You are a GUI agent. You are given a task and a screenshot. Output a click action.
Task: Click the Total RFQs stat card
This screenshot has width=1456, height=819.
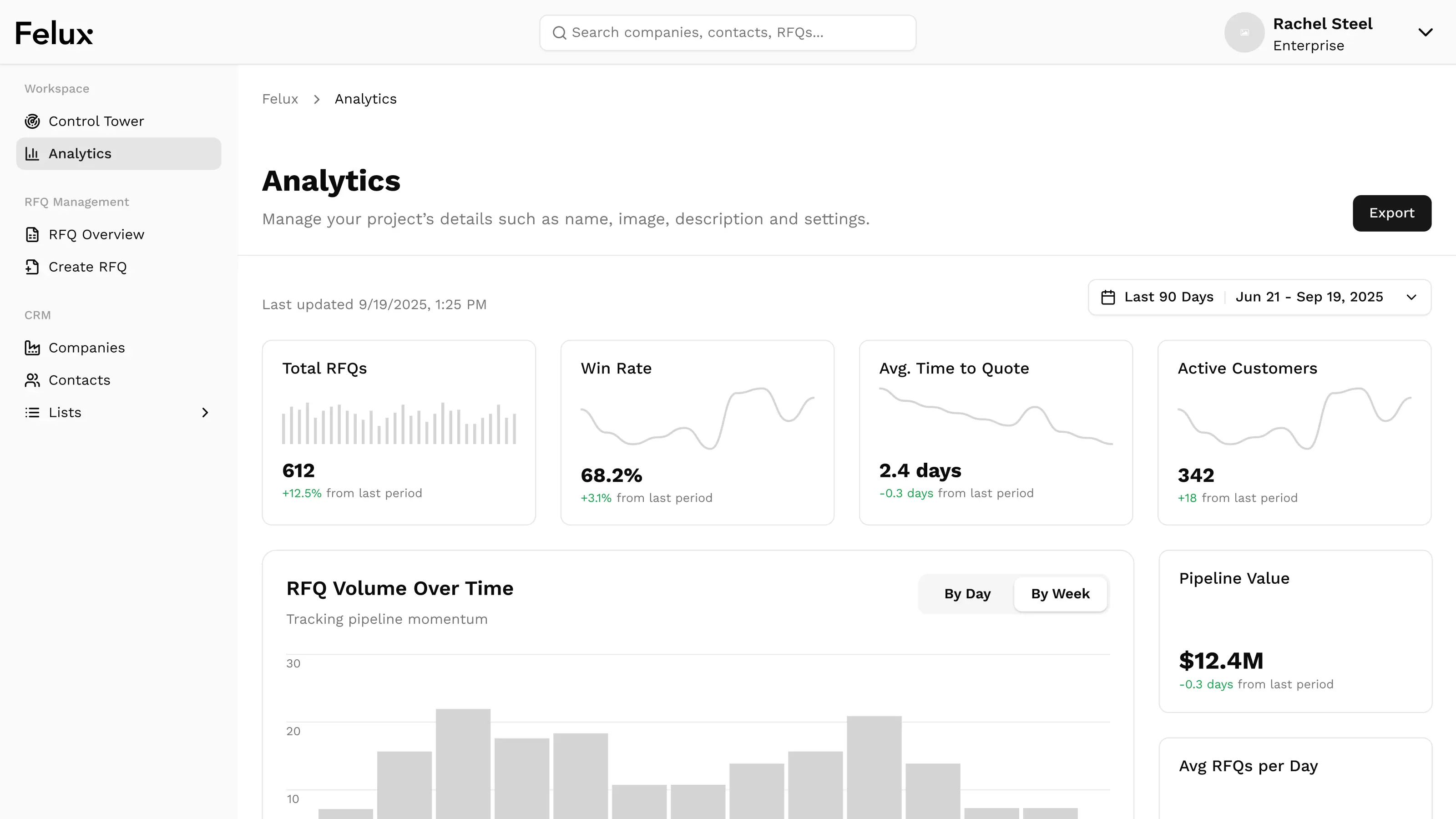click(x=399, y=432)
